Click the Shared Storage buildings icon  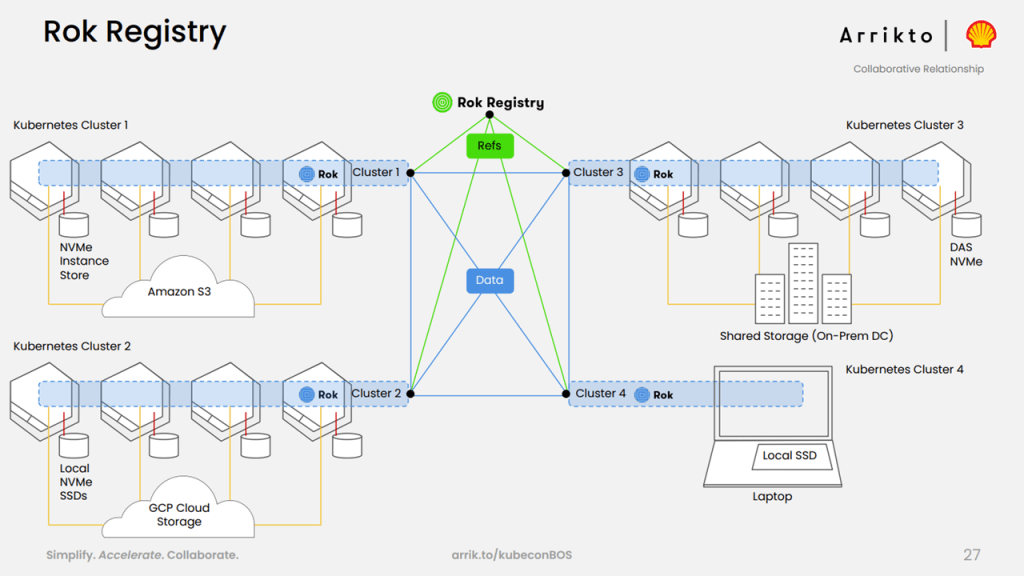coord(803,283)
